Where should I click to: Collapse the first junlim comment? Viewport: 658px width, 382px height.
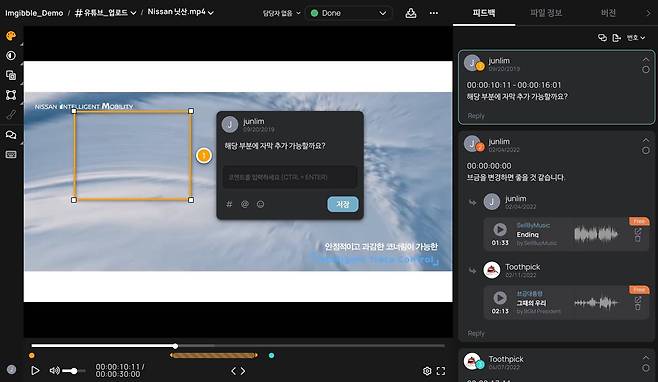(646, 60)
